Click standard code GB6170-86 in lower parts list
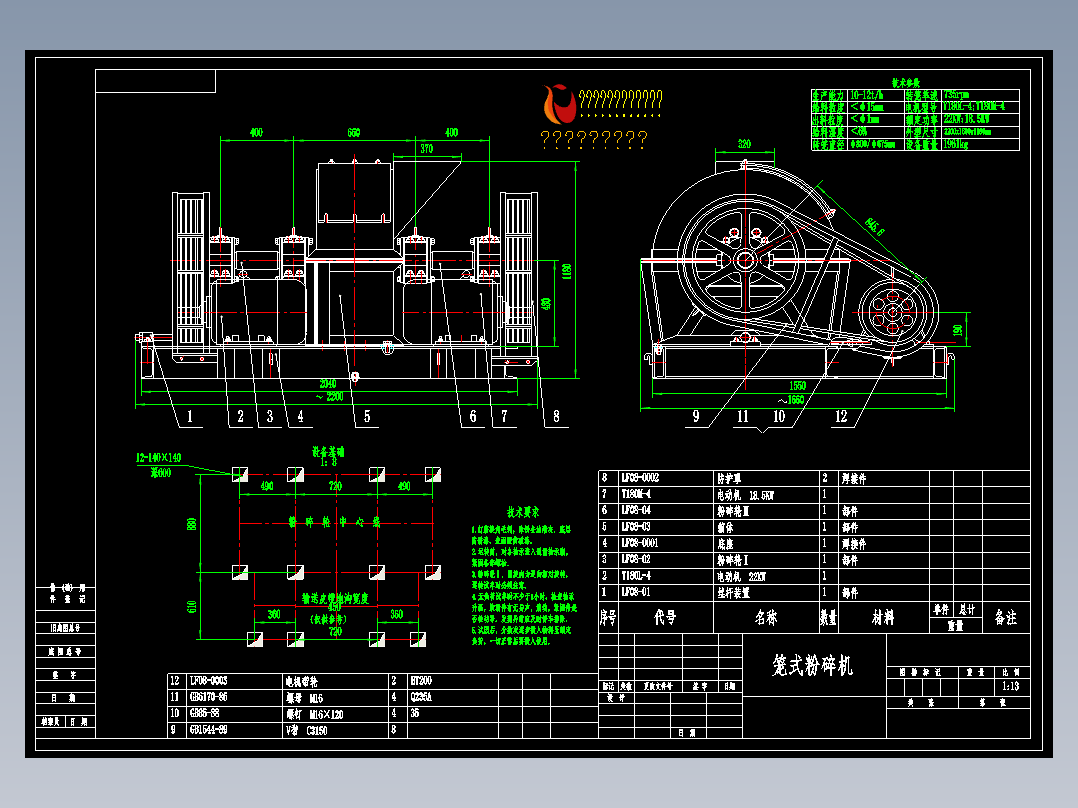Image resolution: width=1078 pixels, height=808 pixels. point(208,697)
